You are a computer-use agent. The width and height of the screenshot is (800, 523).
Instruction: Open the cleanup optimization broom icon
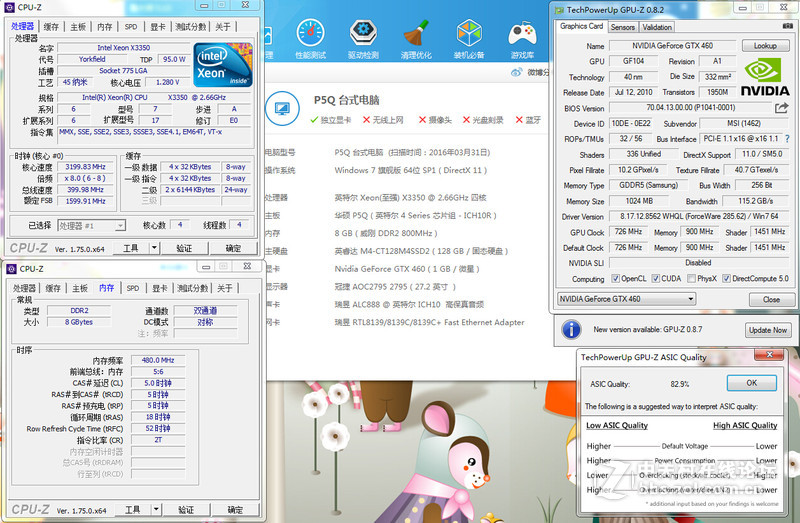416,33
